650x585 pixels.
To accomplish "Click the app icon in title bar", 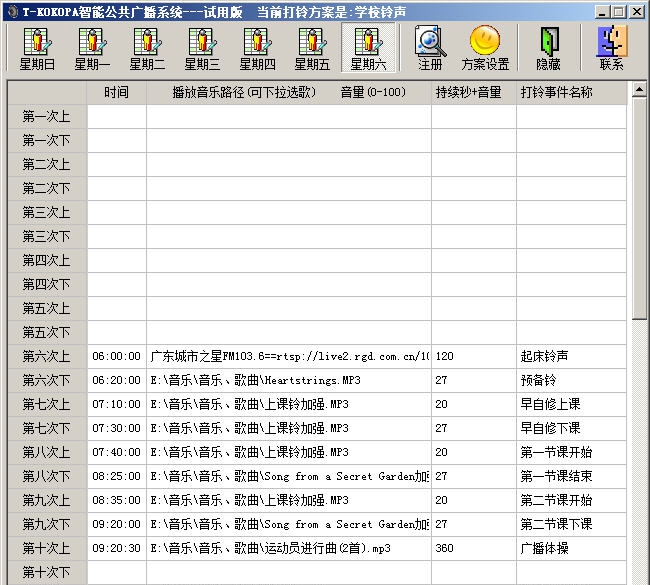I will click(x=12, y=11).
